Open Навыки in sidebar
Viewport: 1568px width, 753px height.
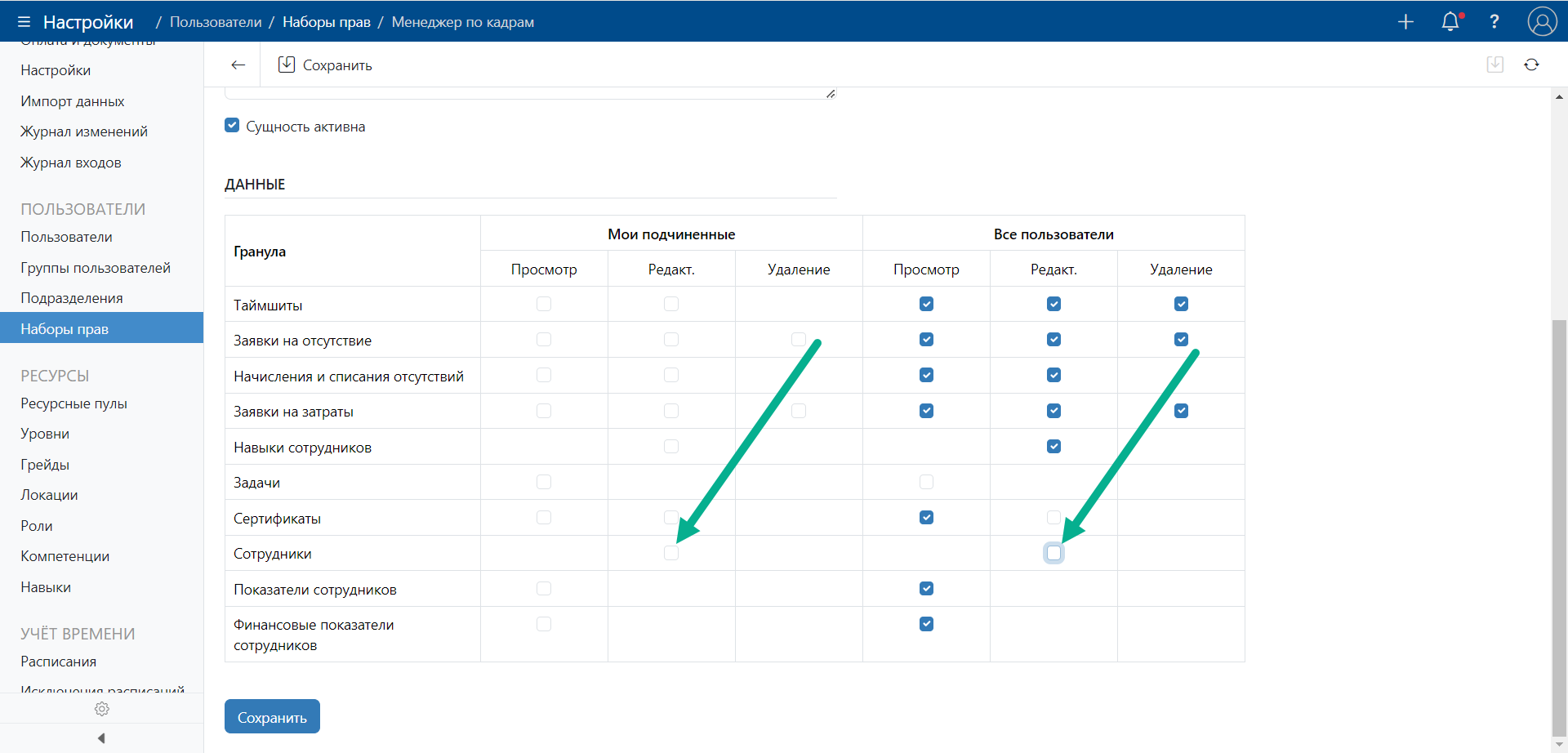click(x=46, y=587)
